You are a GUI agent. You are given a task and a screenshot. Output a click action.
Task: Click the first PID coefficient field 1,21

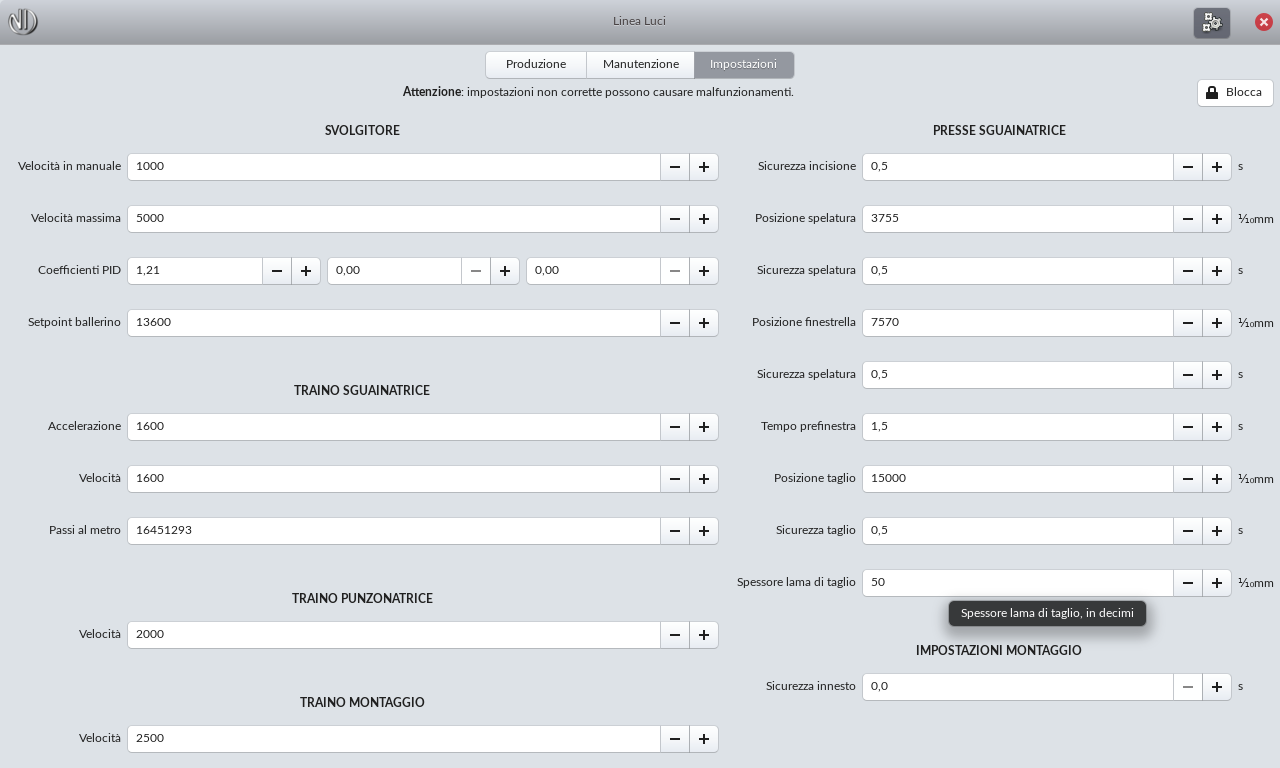(195, 271)
